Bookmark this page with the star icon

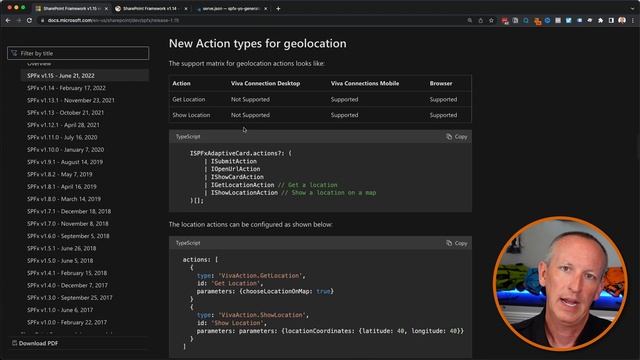point(491,20)
